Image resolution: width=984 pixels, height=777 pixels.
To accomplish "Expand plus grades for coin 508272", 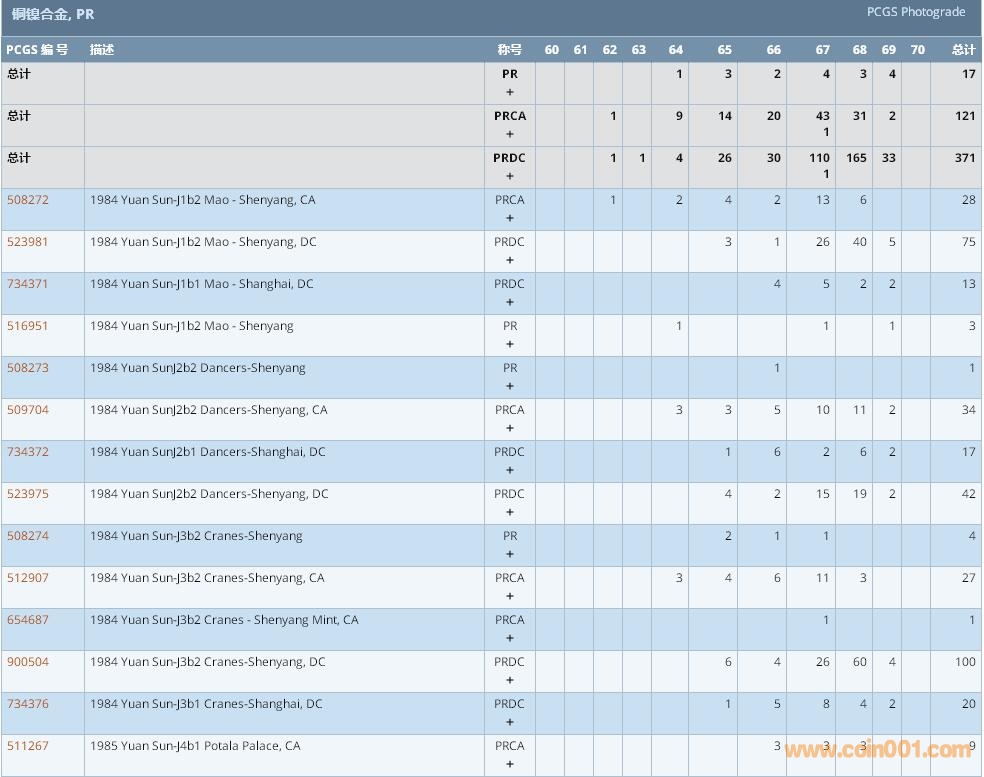I will pos(510,218).
